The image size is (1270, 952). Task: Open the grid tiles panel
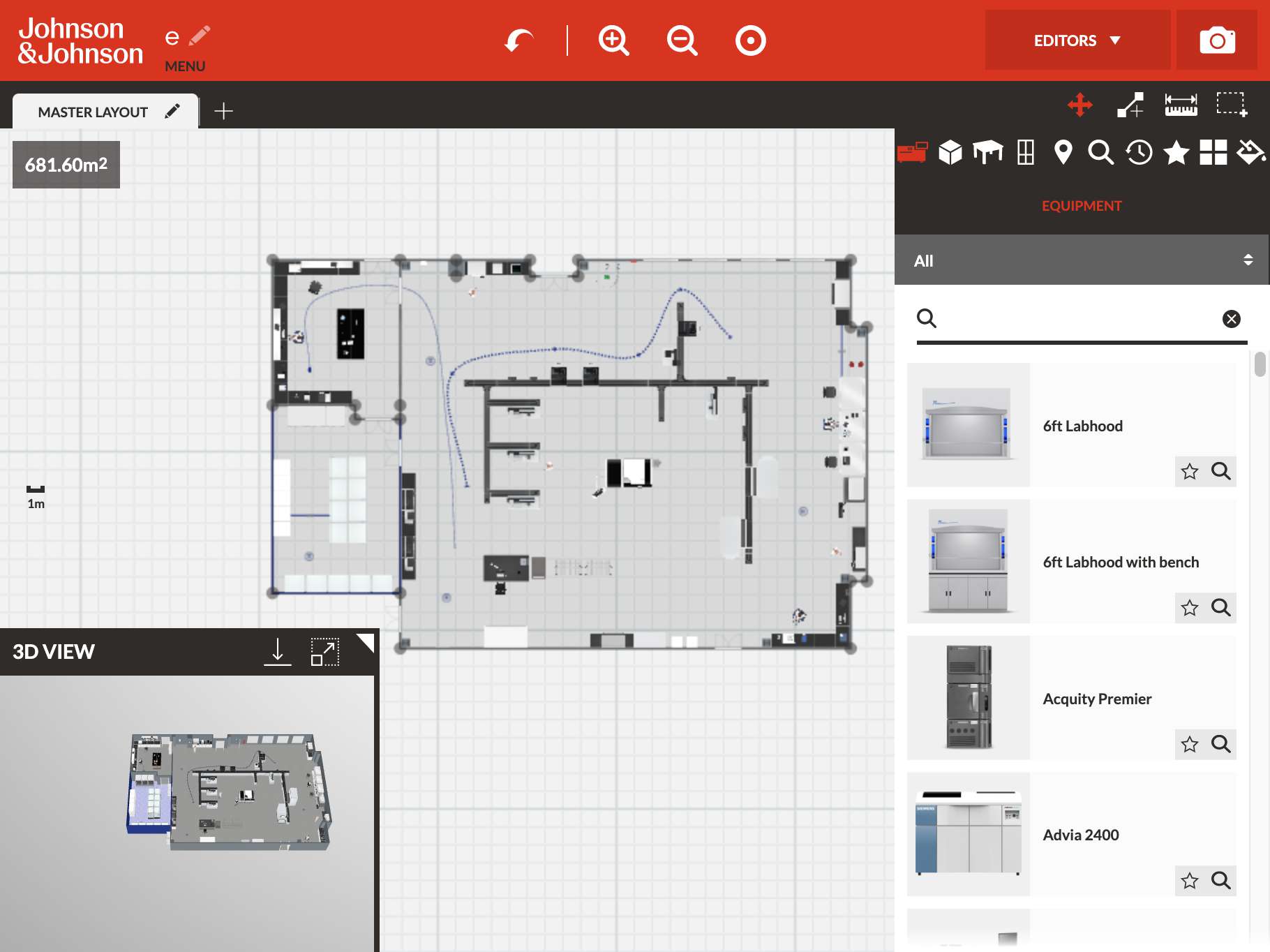coord(1213,151)
